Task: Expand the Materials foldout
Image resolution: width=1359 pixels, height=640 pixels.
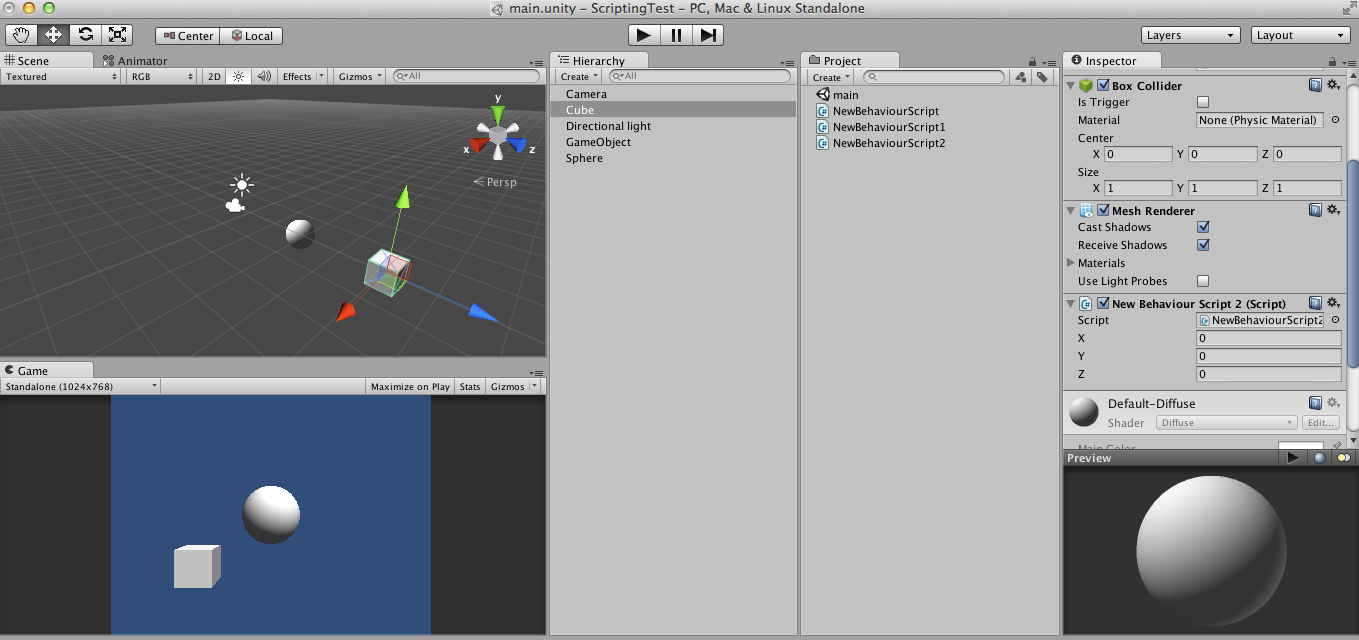Action: tap(1072, 263)
